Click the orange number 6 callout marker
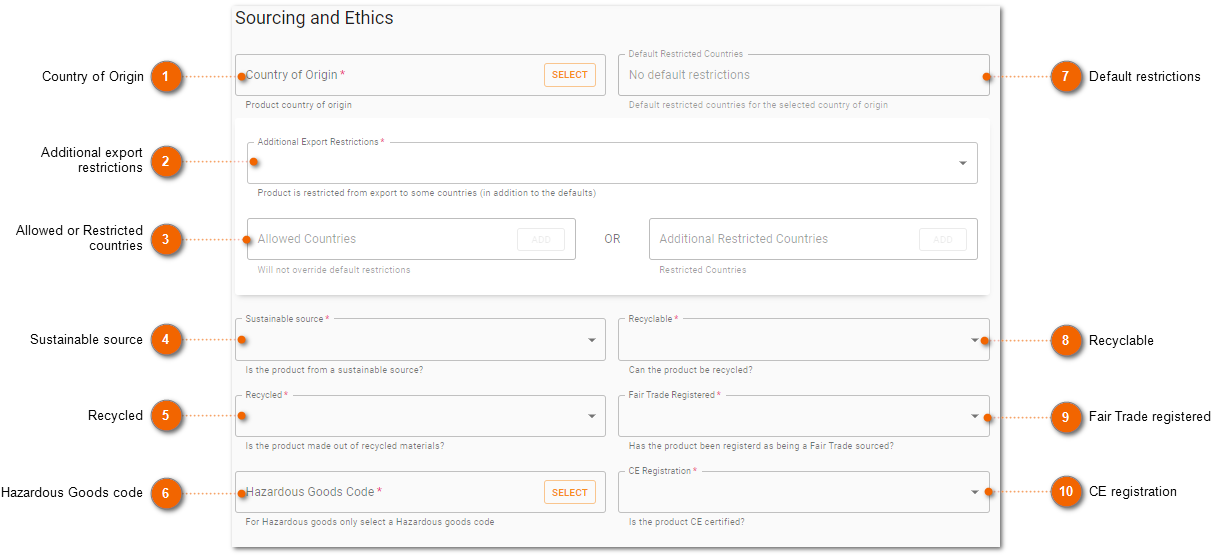 pyautogui.click(x=166, y=492)
